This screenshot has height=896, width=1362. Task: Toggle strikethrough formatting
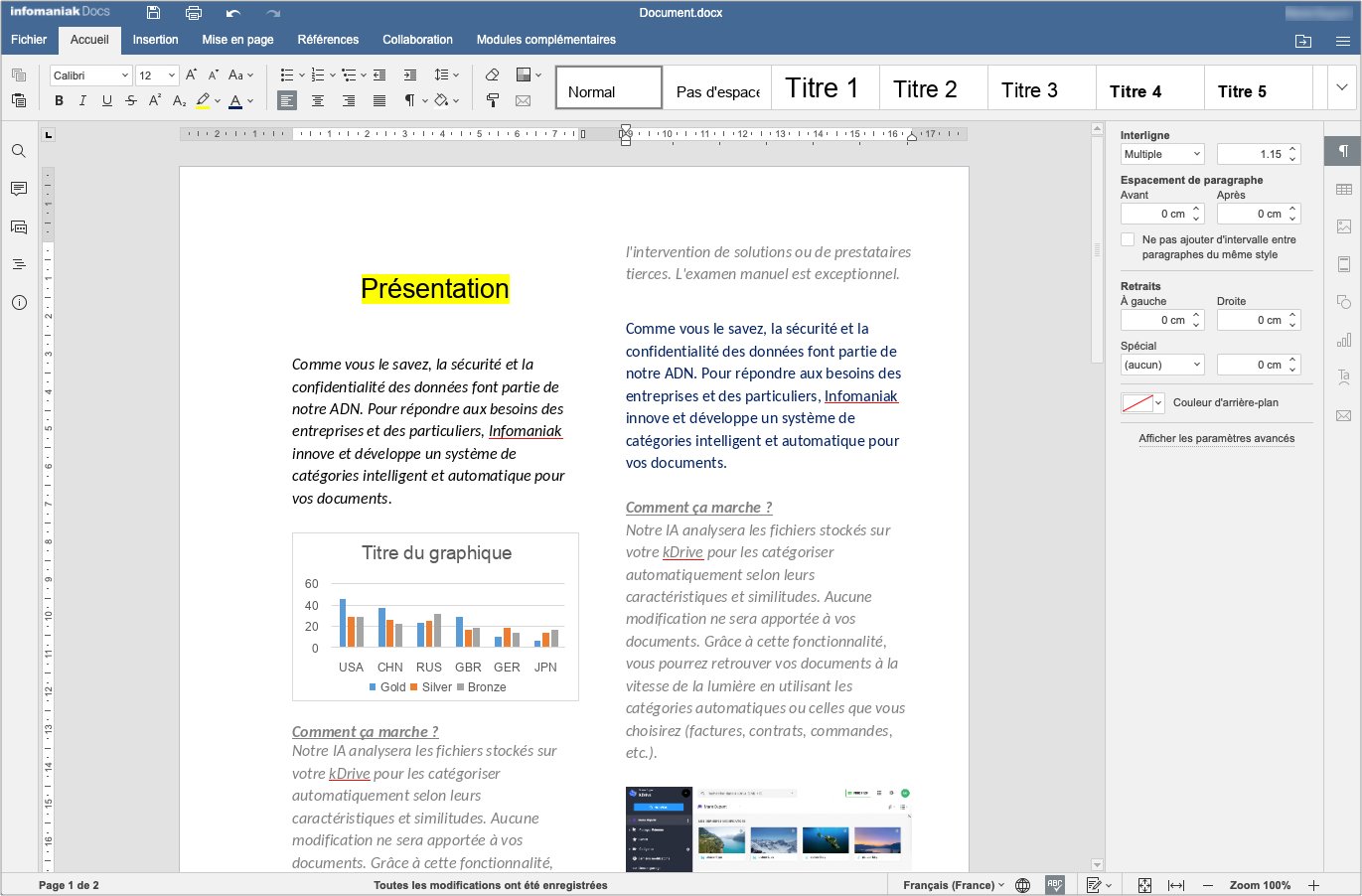click(x=131, y=100)
